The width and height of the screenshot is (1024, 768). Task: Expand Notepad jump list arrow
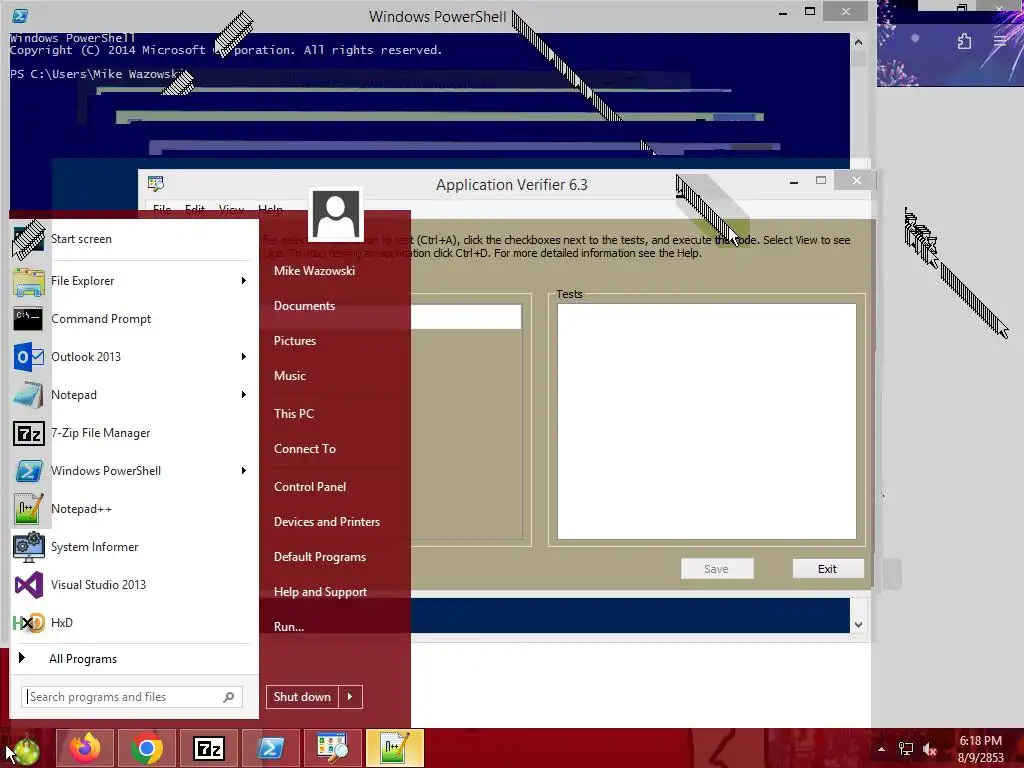click(244, 394)
